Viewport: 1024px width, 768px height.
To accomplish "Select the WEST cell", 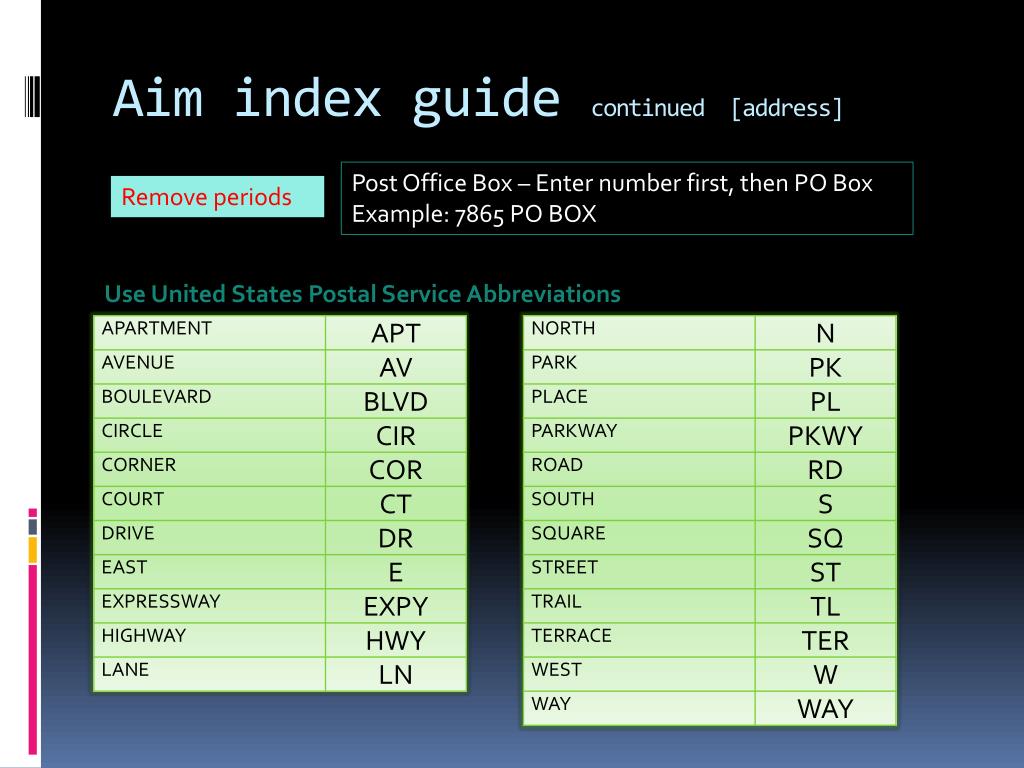I will (639, 674).
